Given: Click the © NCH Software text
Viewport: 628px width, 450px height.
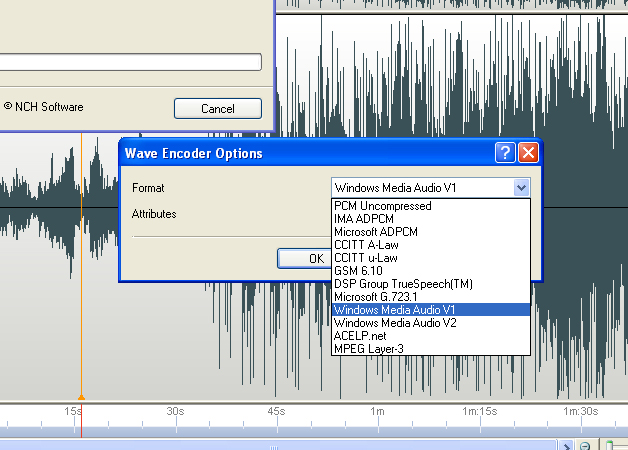Looking at the screenshot, I should click(44, 107).
